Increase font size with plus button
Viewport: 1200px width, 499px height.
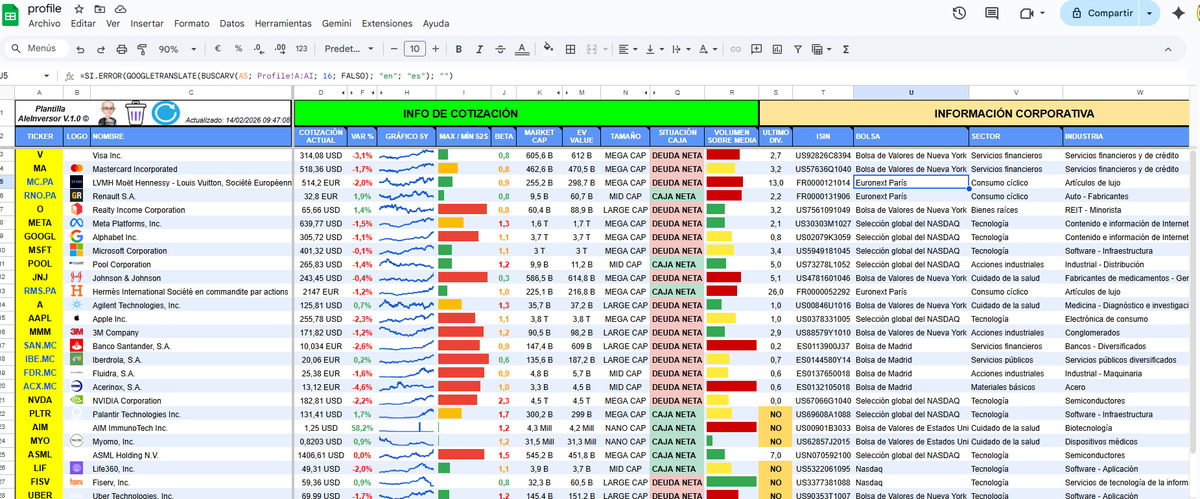[435, 49]
